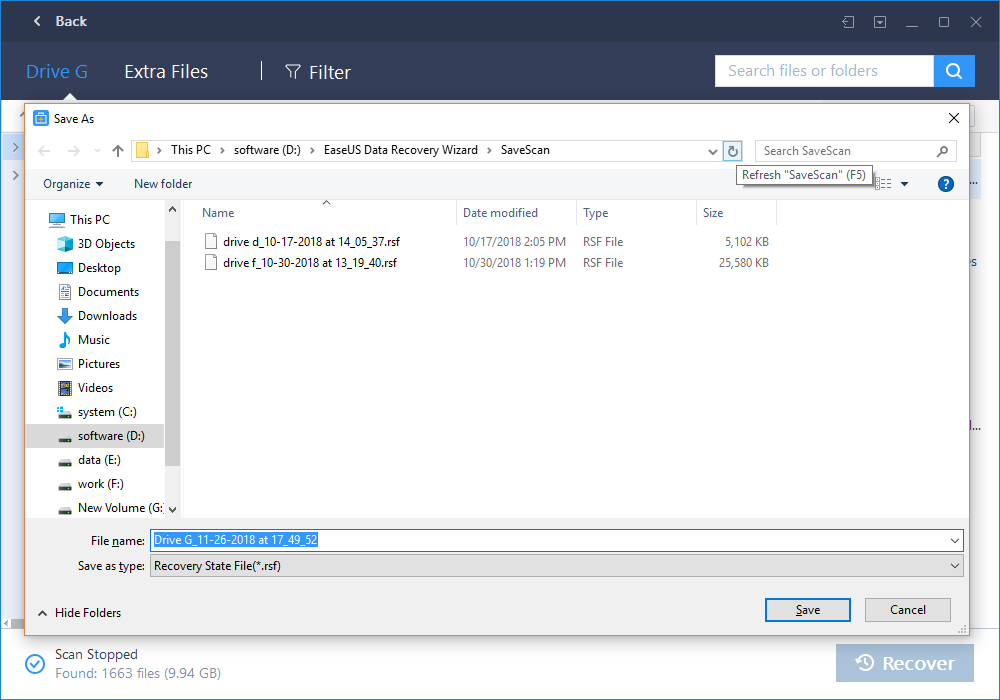This screenshot has width=1000, height=700.
Task: Click the folder icon in the address bar
Action: point(145,150)
